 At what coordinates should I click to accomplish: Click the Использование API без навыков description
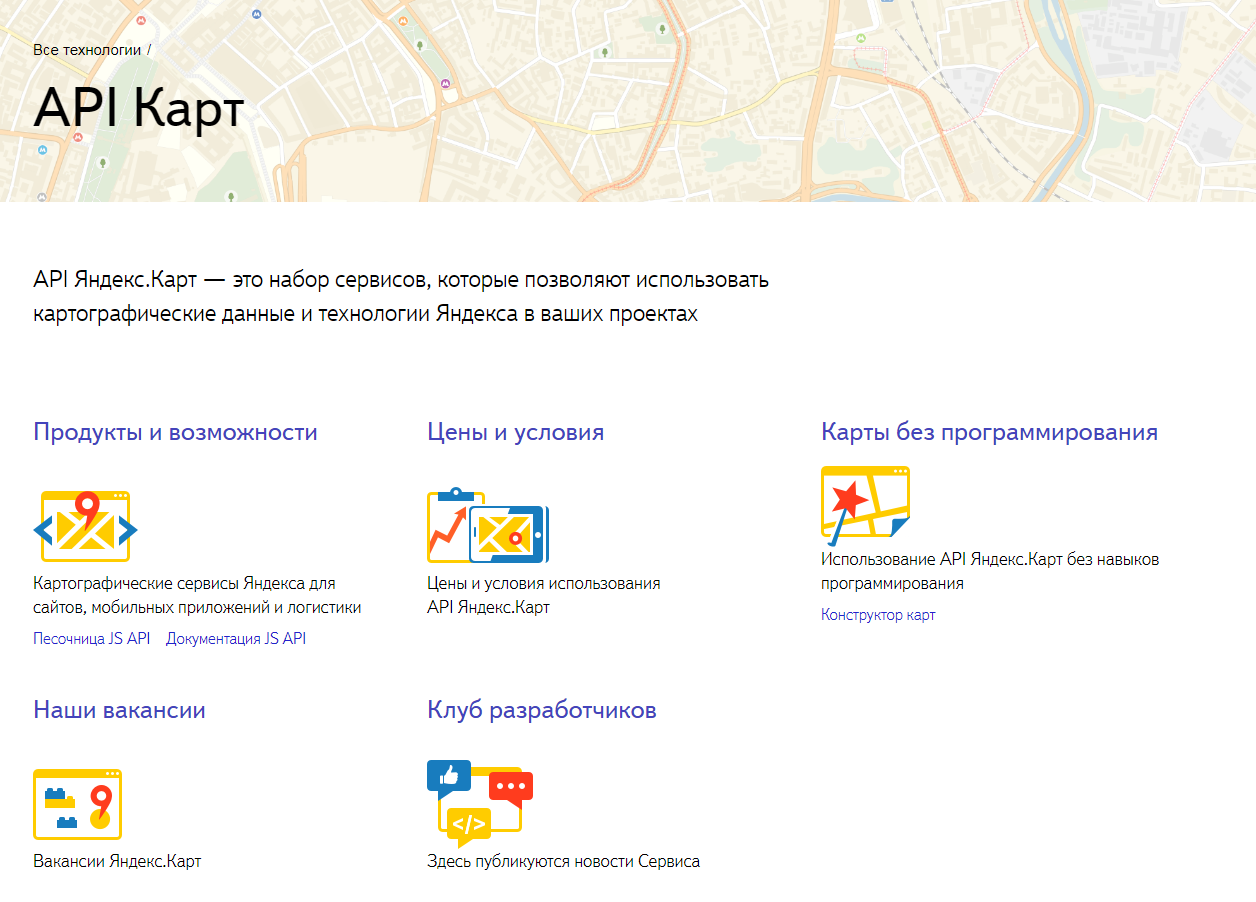(989, 571)
